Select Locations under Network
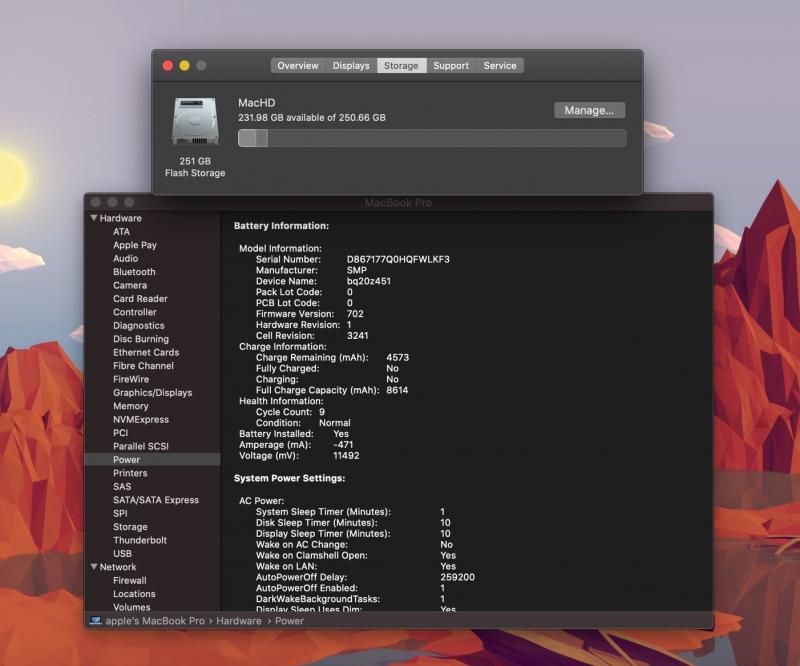This screenshot has height=666, width=800. click(x=134, y=594)
